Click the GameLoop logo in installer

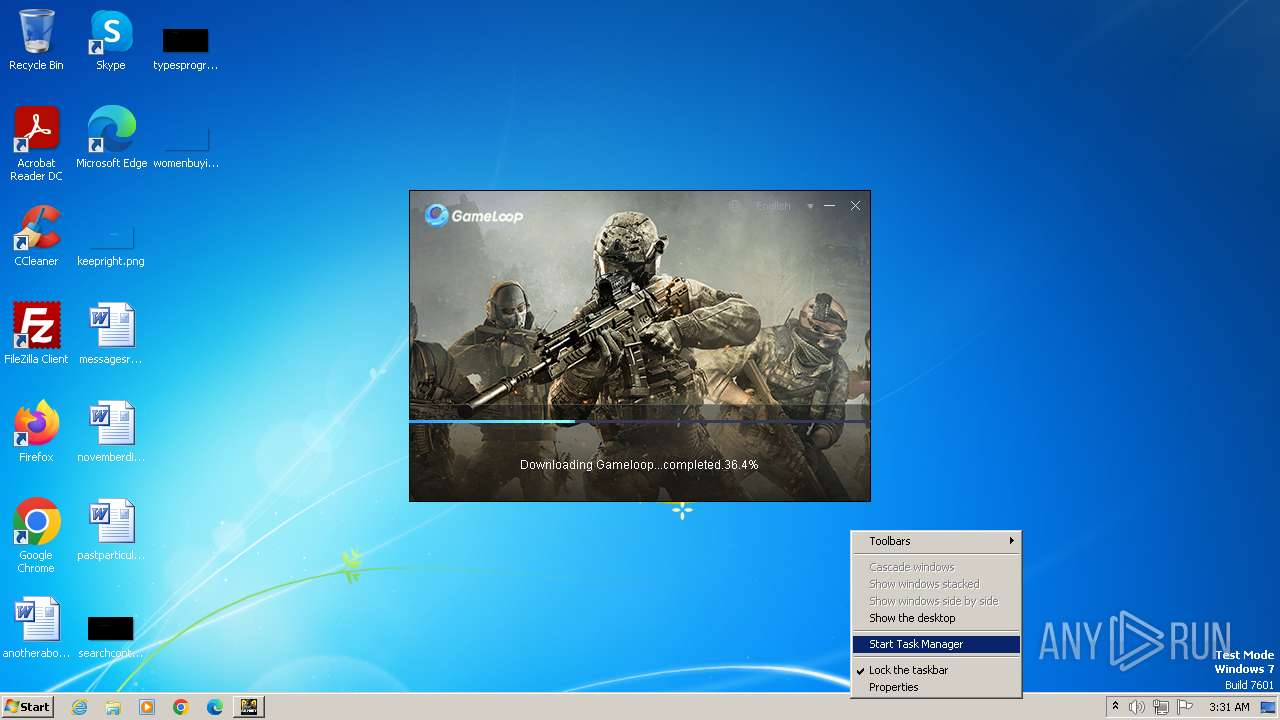click(474, 215)
